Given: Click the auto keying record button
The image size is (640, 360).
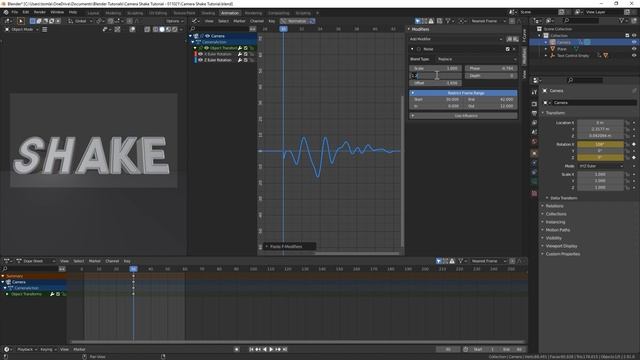Looking at the screenshot, I should pyautogui.click(x=237, y=349).
